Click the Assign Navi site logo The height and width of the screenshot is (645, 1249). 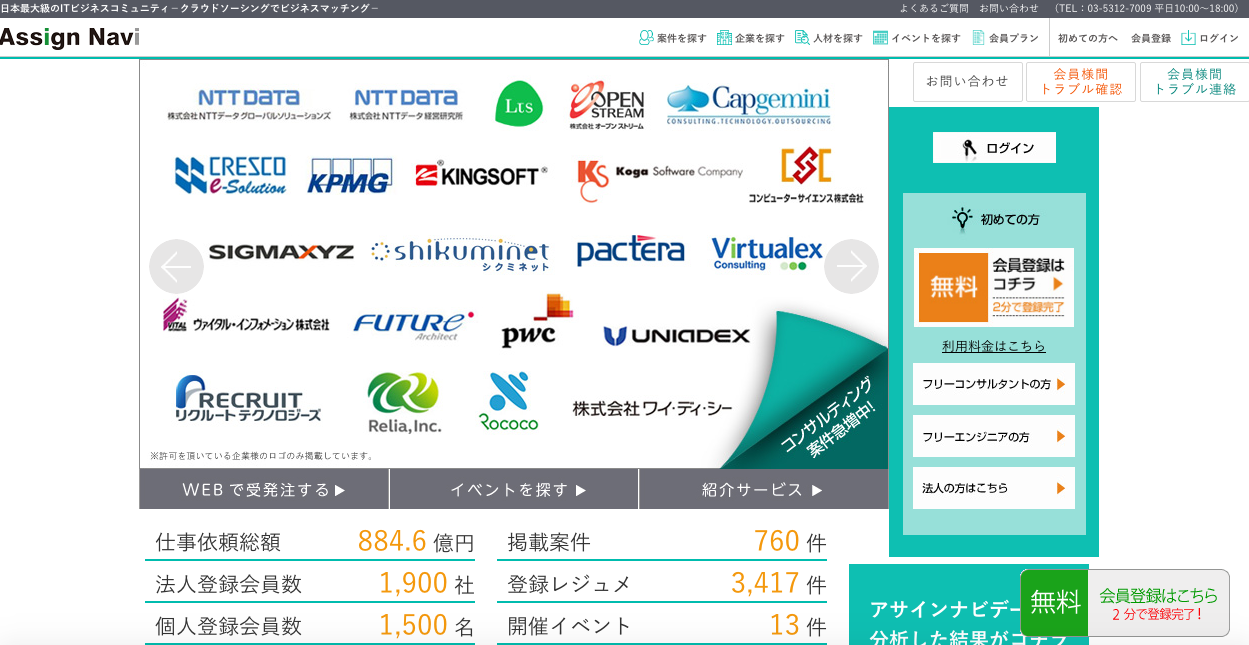click(x=70, y=38)
